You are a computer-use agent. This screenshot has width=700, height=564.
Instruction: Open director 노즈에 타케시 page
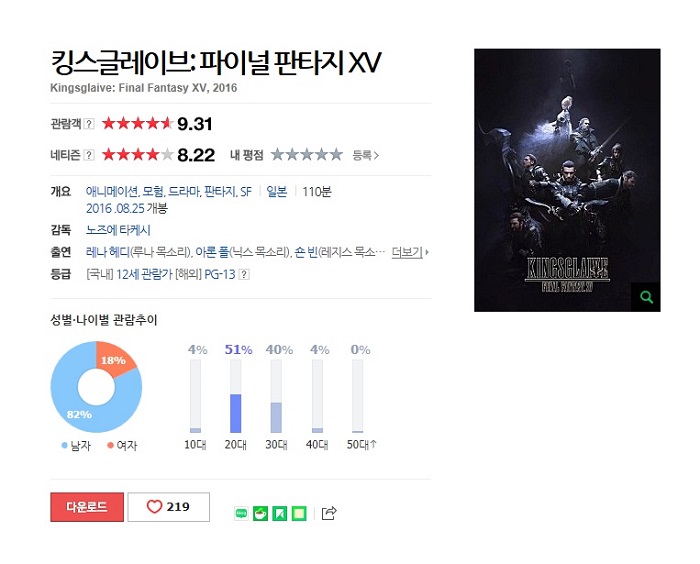point(118,230)
